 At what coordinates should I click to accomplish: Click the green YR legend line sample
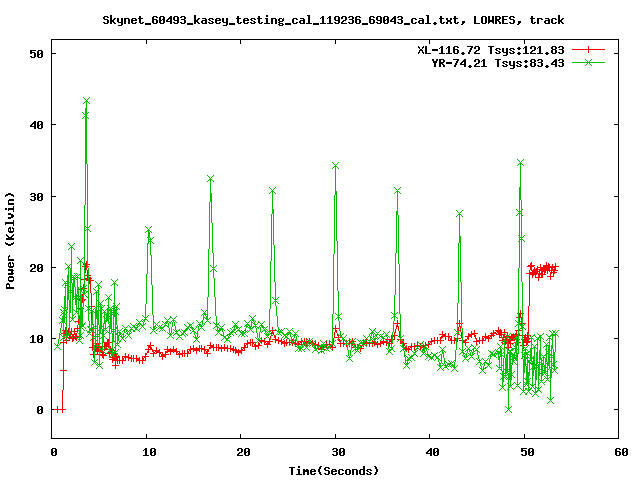point(588,62)
